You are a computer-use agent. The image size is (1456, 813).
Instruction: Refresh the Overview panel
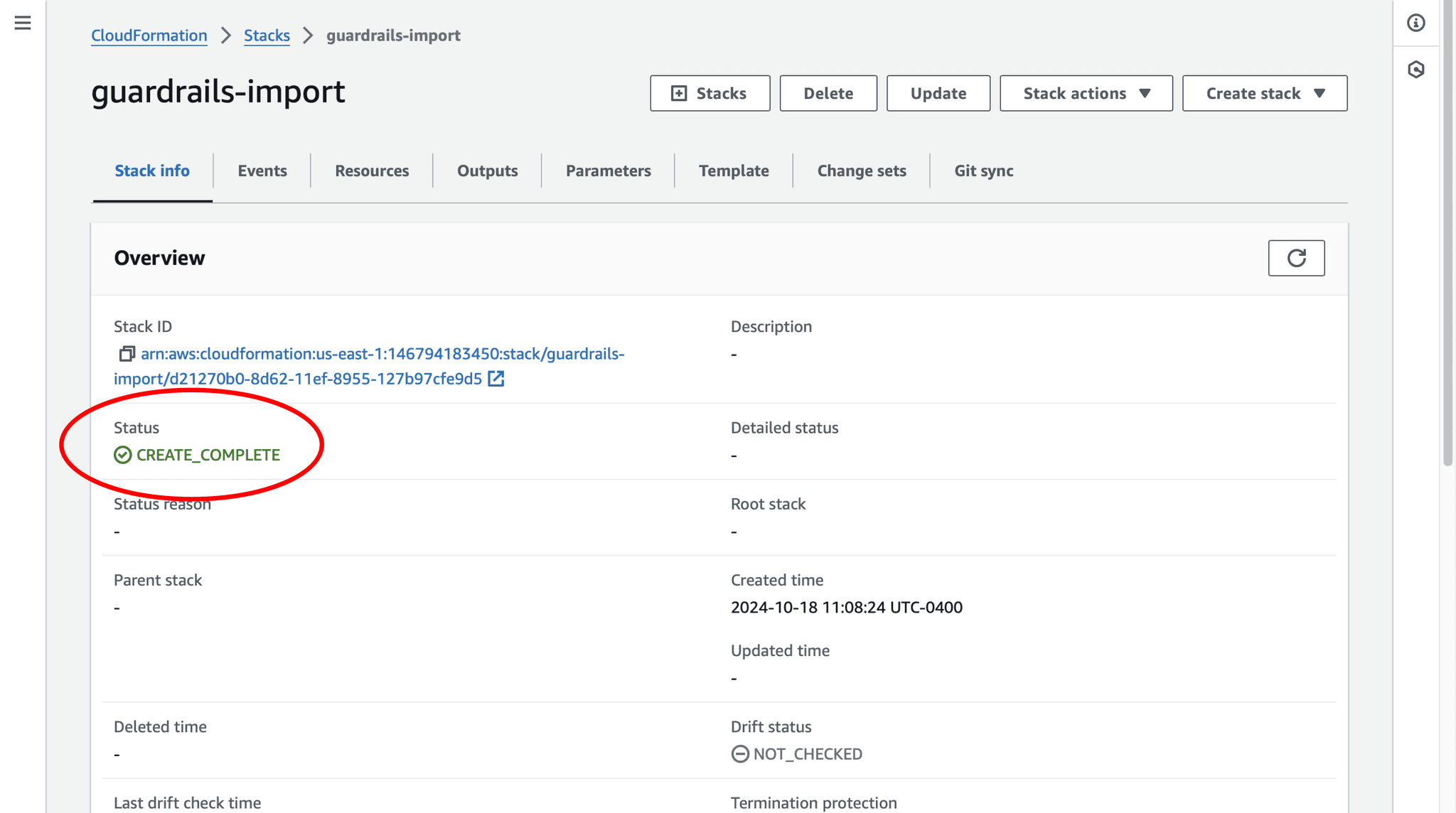point(1296,258)
